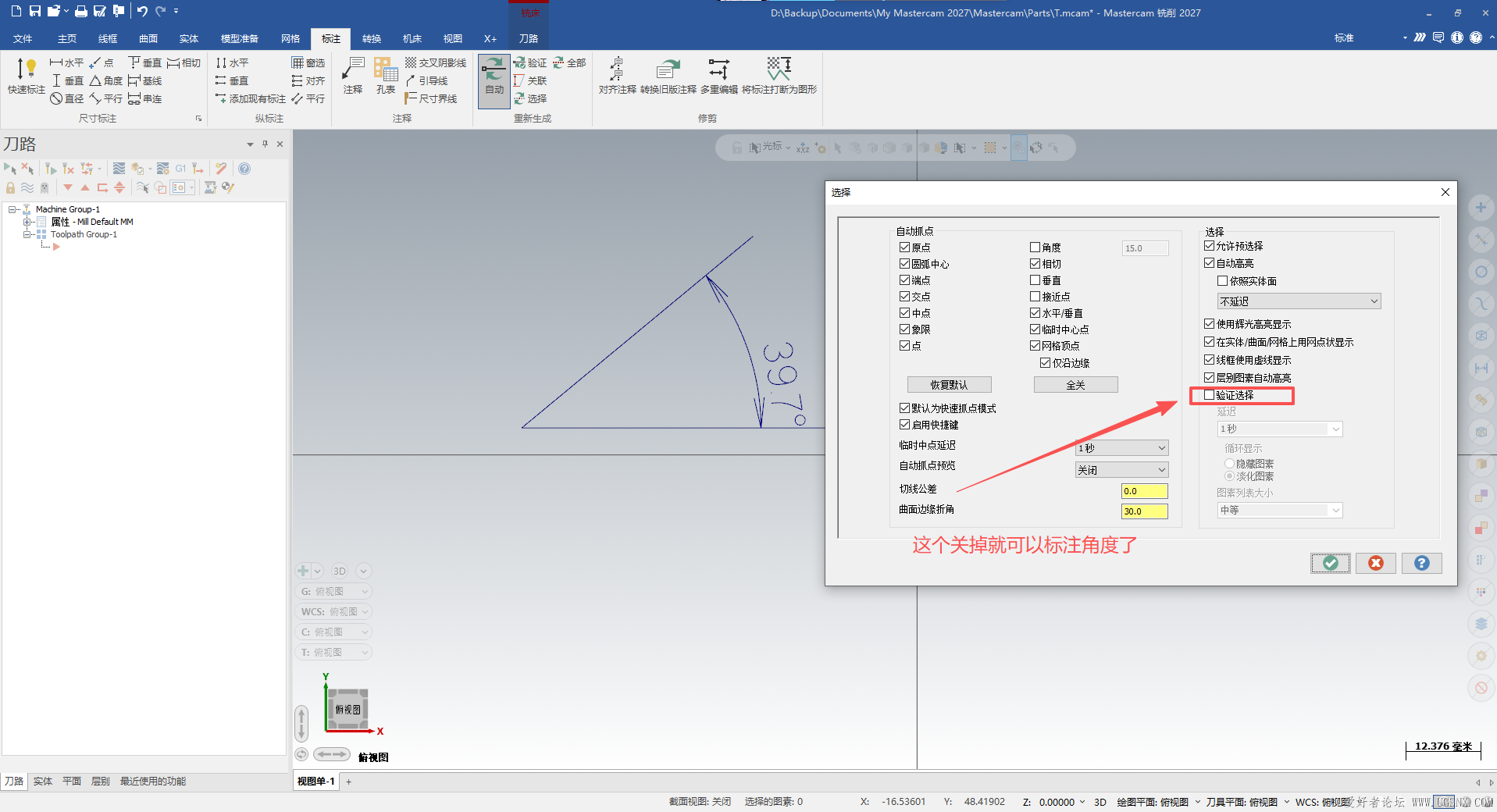The width and height of the screenshot is (1497, 812).
Task: Open the 自动抓点预览 关闭 dropdown
Action: 1121,470
